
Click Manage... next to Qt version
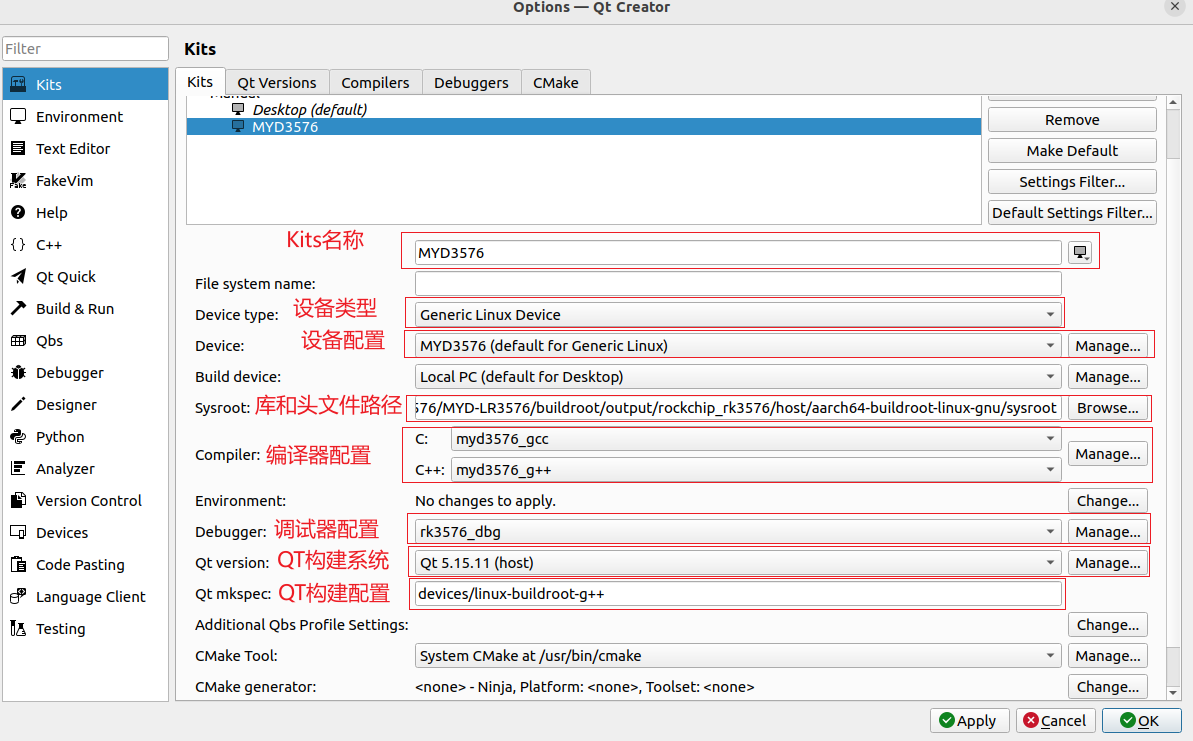[x=1108, y=562]
